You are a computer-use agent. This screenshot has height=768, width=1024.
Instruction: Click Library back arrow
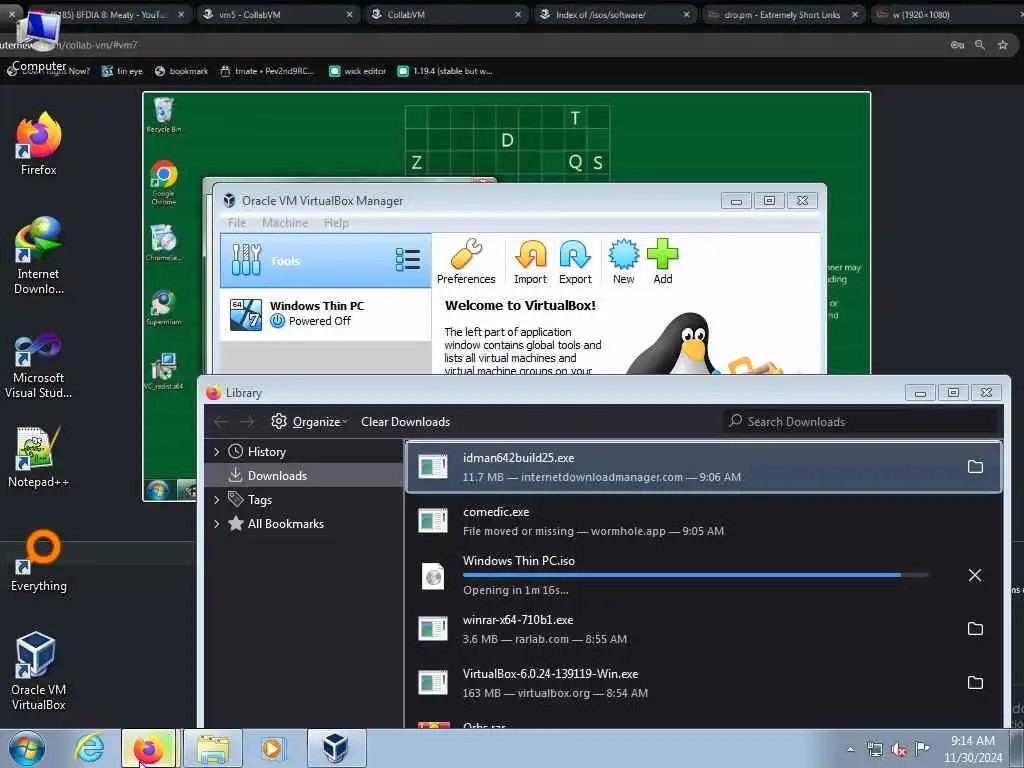point(221,422)
